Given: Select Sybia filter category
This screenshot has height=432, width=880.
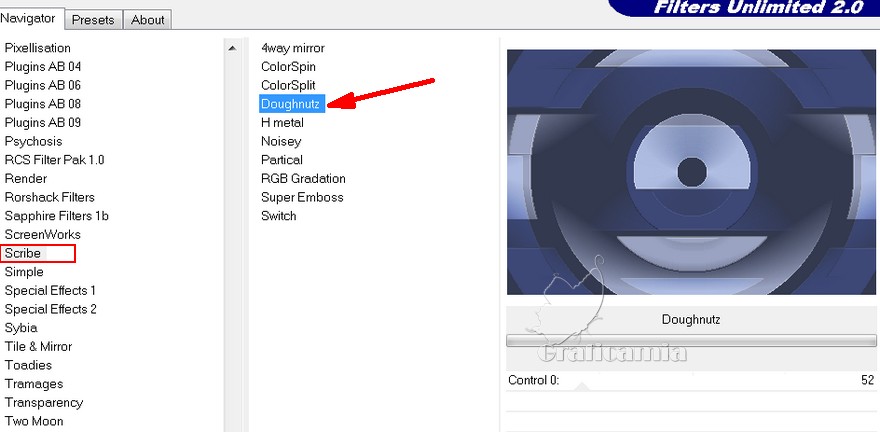Looking at the screenshot, I should click(21, 328).
